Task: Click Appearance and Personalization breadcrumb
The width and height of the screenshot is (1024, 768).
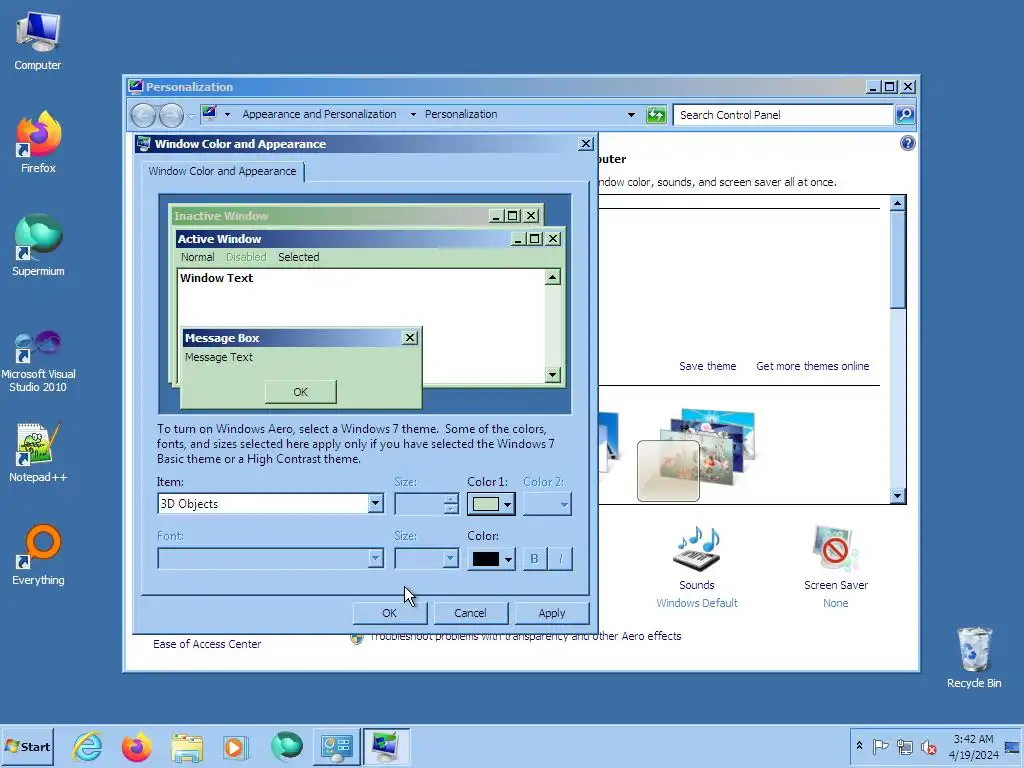Action: click(x=319, y=114)
